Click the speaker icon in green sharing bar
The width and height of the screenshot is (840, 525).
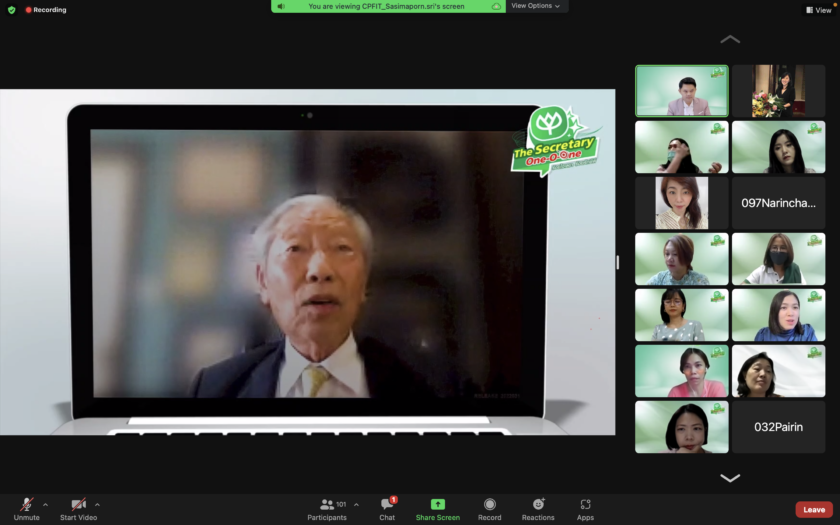coord(281,6)
